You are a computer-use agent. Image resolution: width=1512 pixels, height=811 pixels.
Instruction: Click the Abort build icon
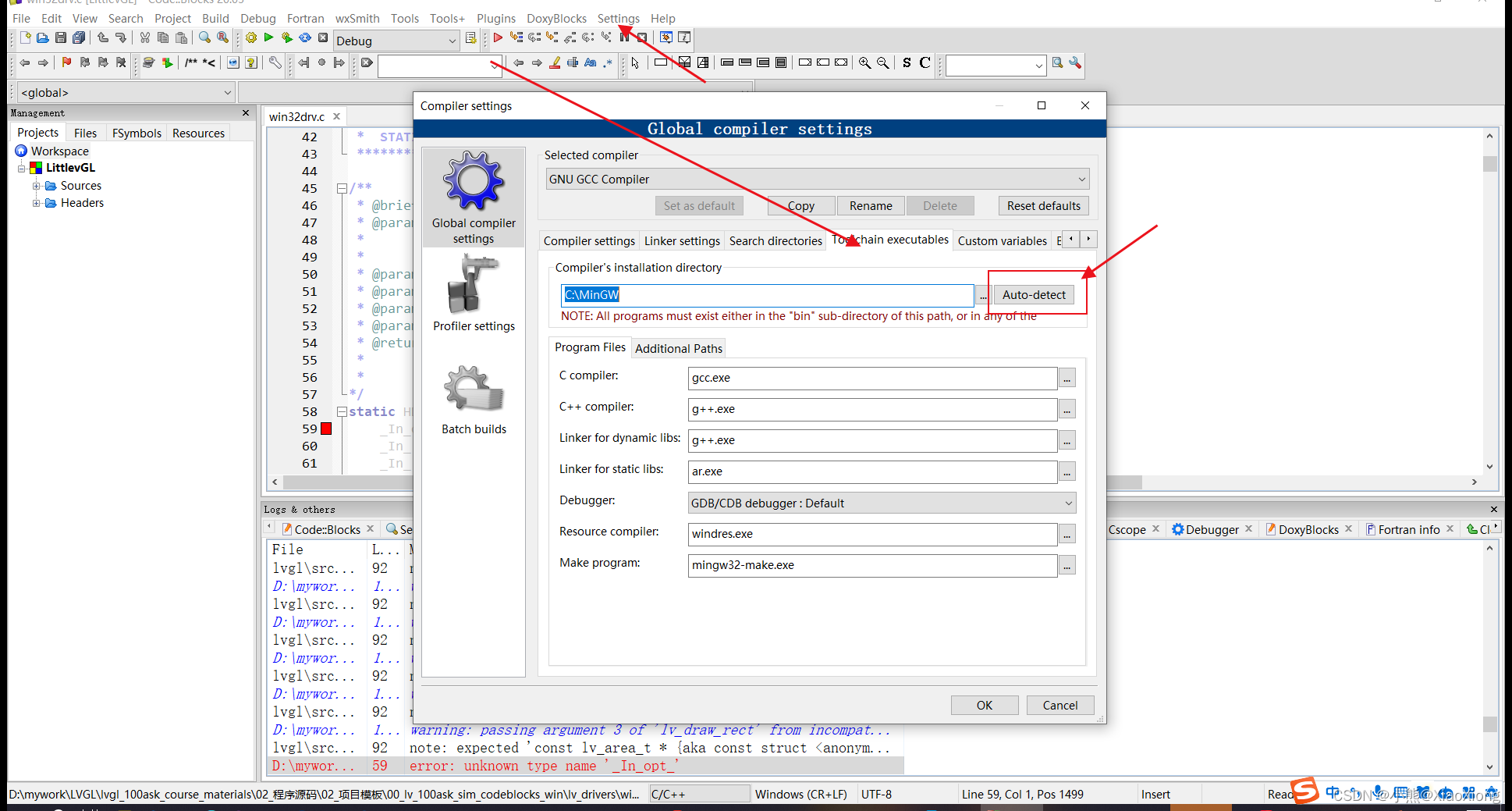(323, 37)
